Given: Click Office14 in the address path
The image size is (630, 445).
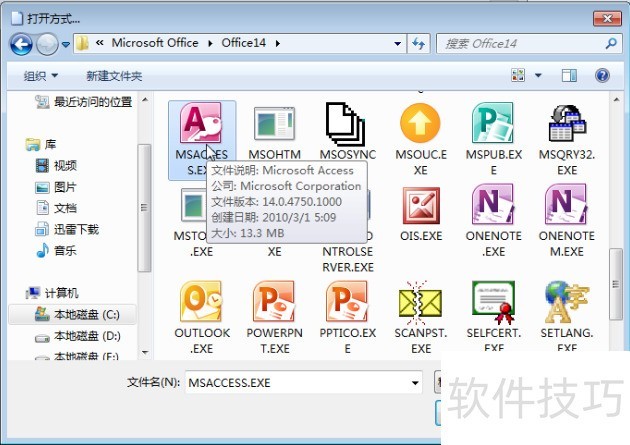Looking at the screenshot, I should pyautogui.click(x=243, y=43).
